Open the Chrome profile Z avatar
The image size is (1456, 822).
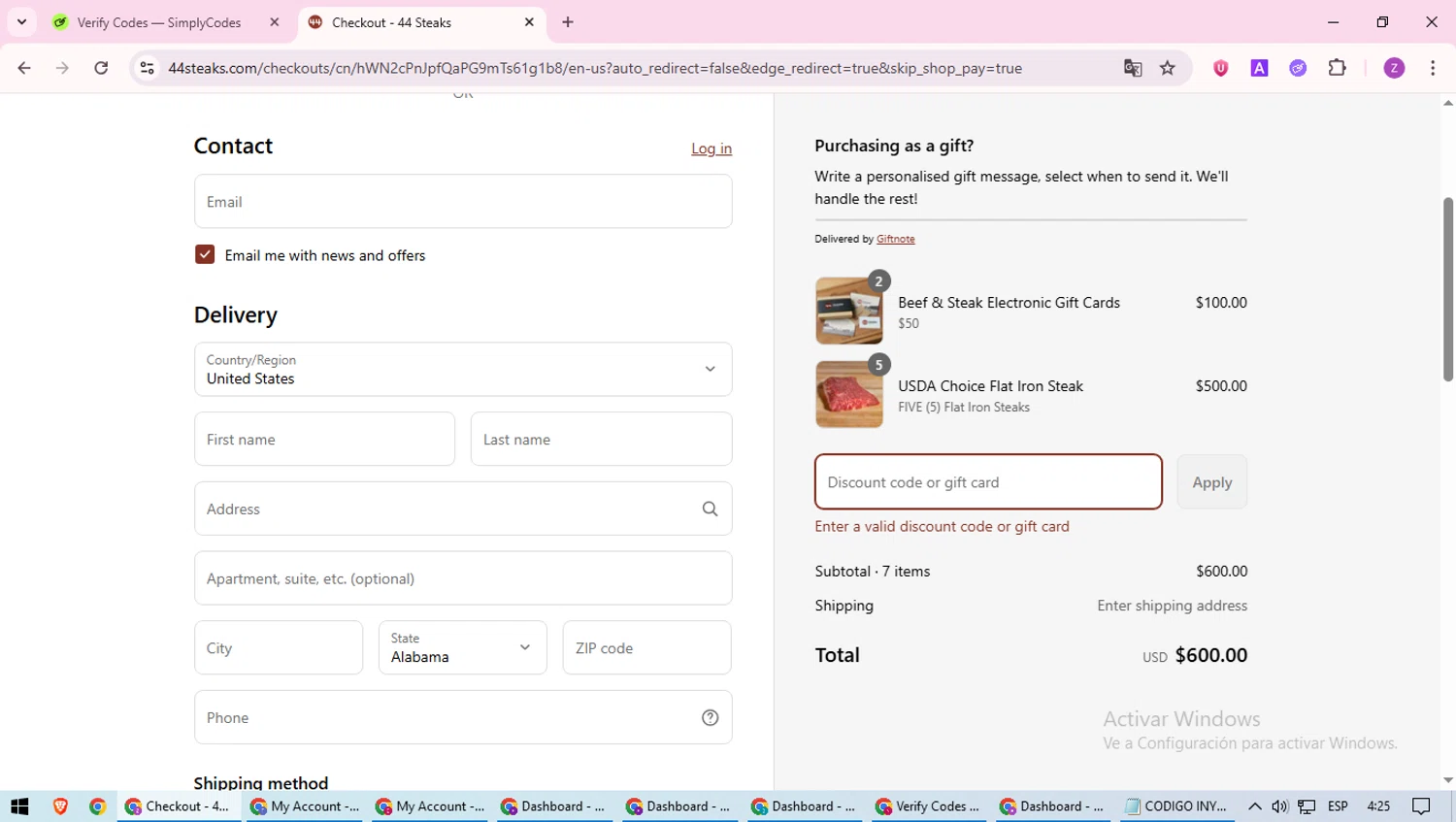click(1394, 68)
